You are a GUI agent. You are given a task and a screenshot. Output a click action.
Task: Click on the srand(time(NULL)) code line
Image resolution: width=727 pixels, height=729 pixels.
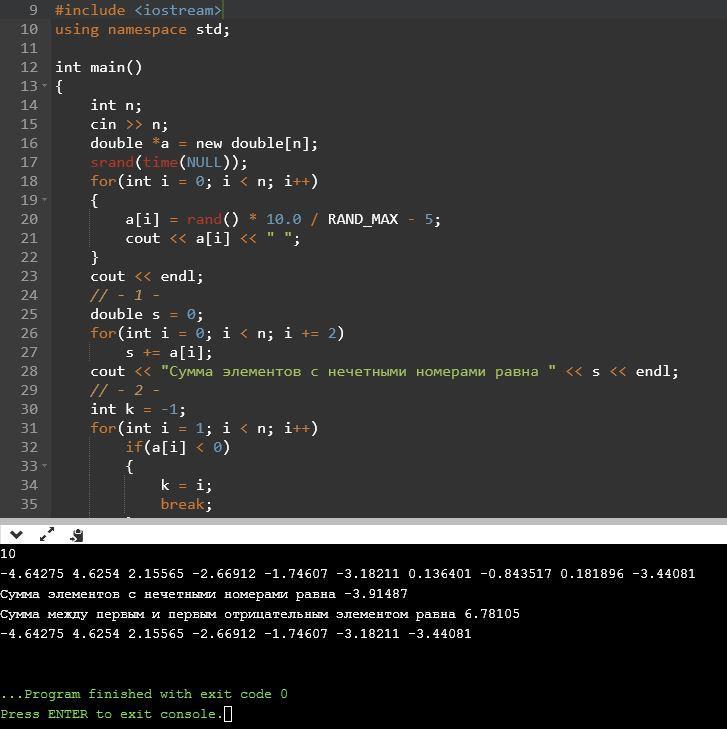pyautogui.click(x=169, y=162)
